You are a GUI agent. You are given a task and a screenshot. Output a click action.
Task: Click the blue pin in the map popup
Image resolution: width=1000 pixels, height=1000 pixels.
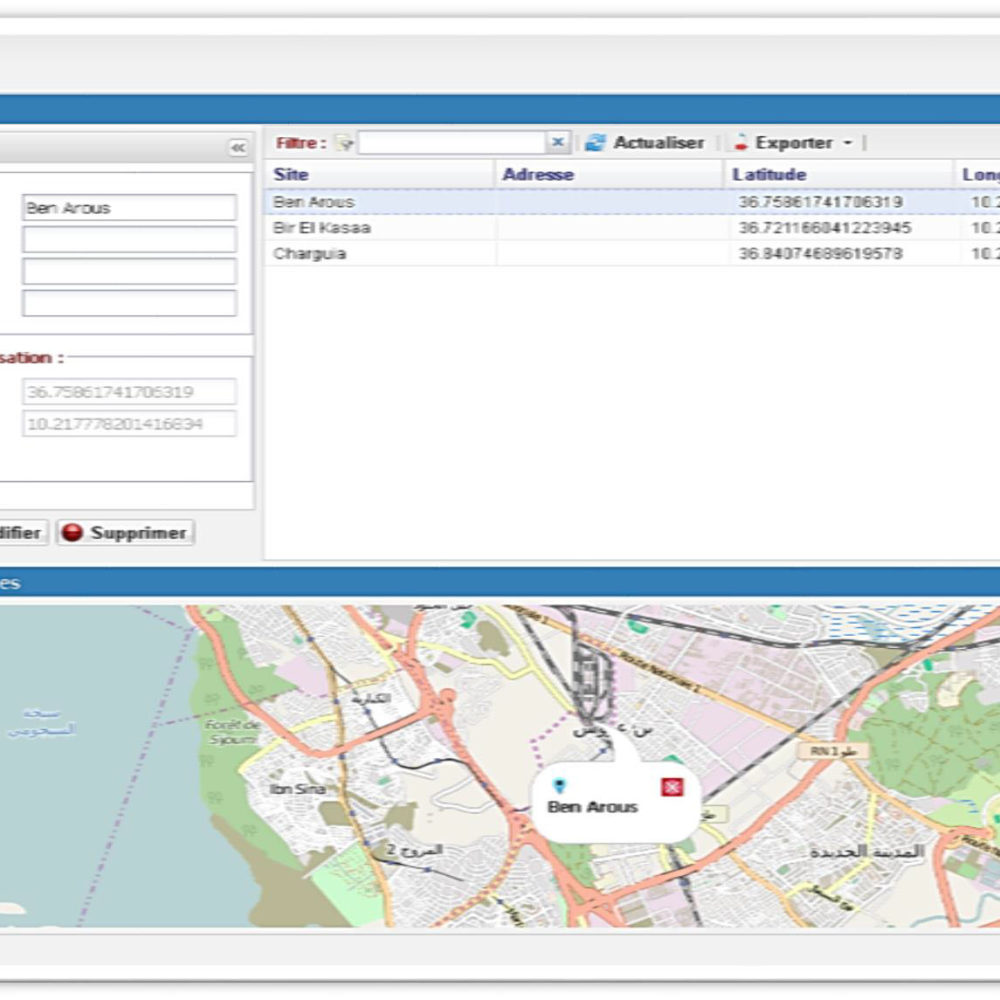pyautogui.click(x=559, y=786)
